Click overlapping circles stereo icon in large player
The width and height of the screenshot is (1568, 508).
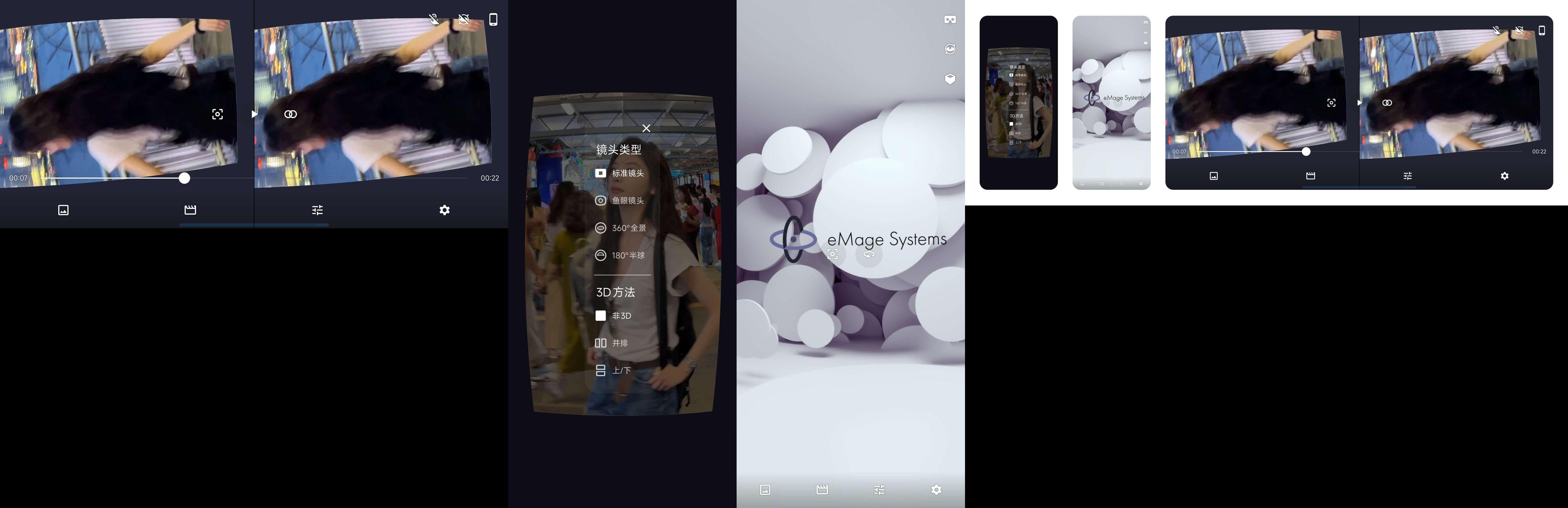290,115
